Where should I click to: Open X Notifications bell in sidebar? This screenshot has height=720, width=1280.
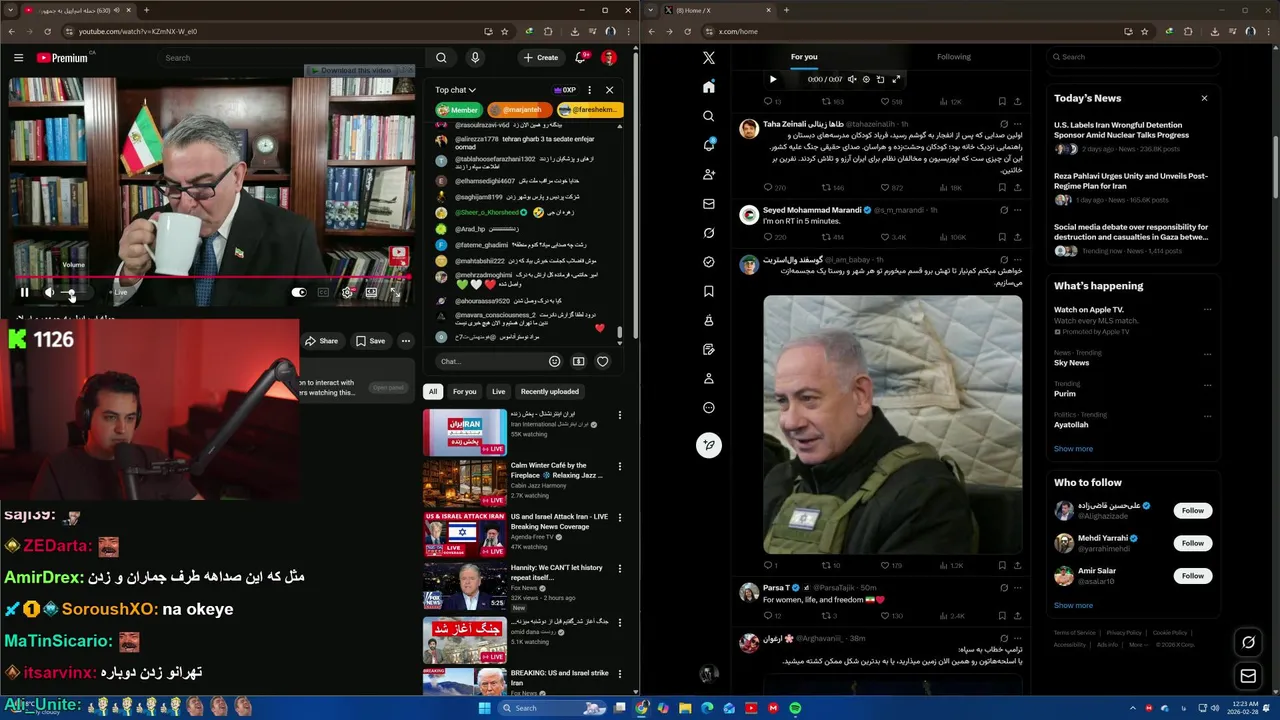[709, 145]
